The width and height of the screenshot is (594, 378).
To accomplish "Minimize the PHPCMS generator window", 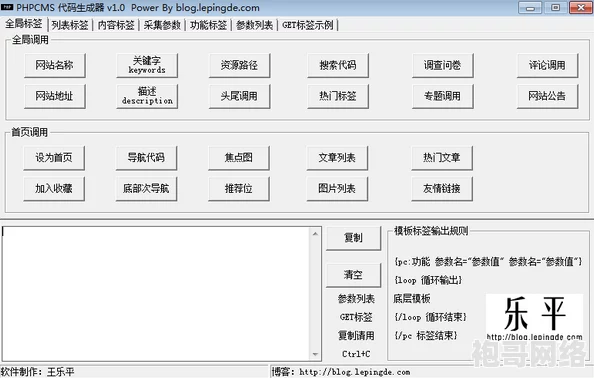I will coord(530,8).
